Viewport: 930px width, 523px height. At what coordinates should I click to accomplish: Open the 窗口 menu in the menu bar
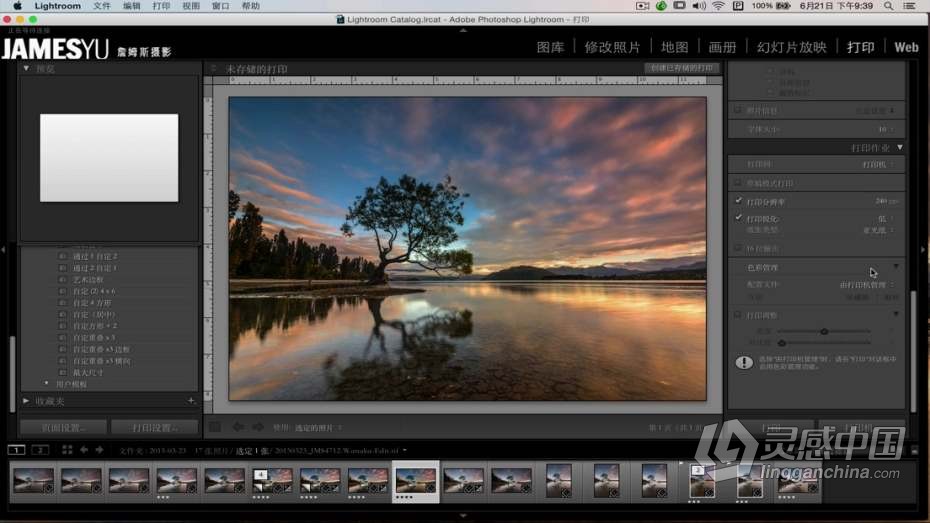(220, 6)
